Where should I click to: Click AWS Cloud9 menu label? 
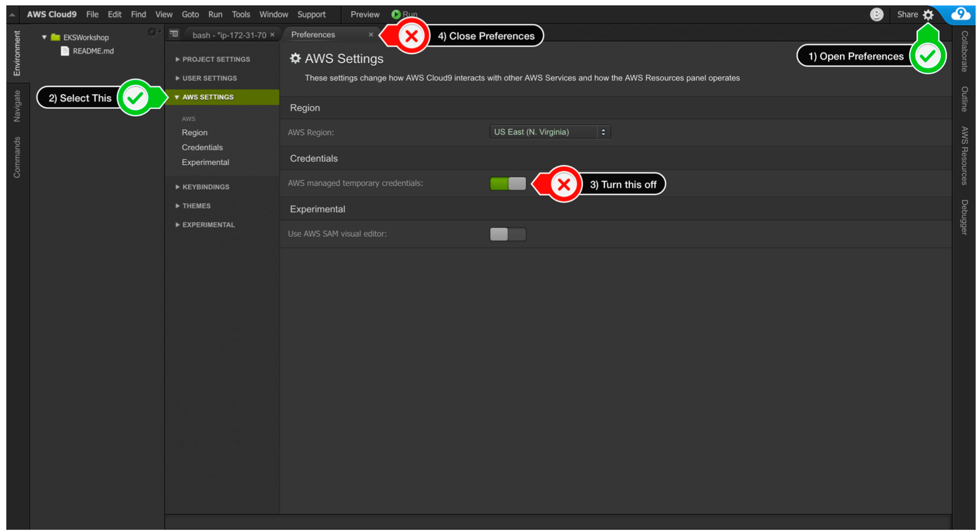tap(52, 14)
